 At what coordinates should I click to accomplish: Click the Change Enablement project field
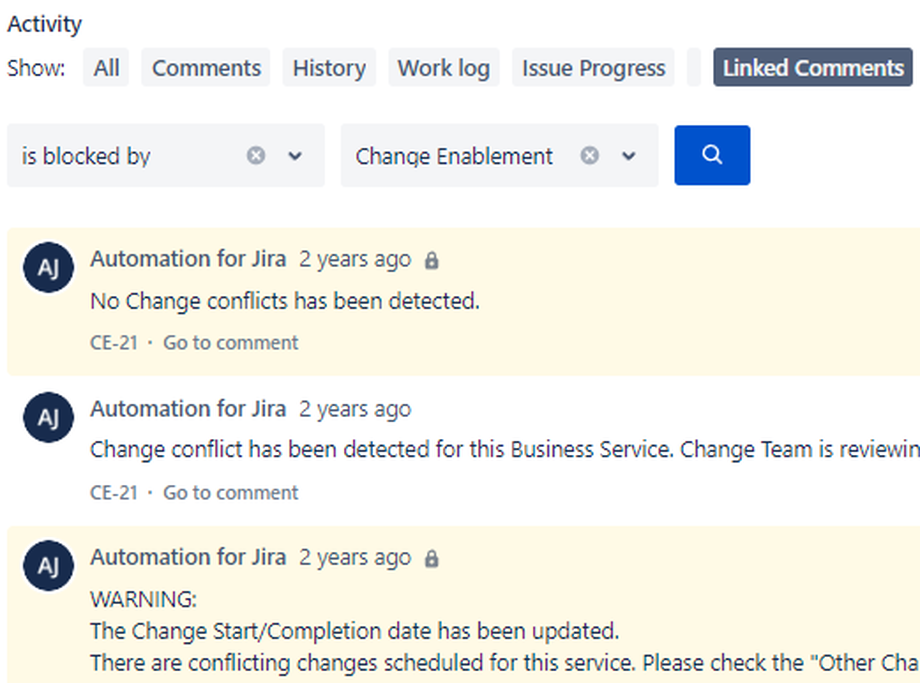point(499,155)
